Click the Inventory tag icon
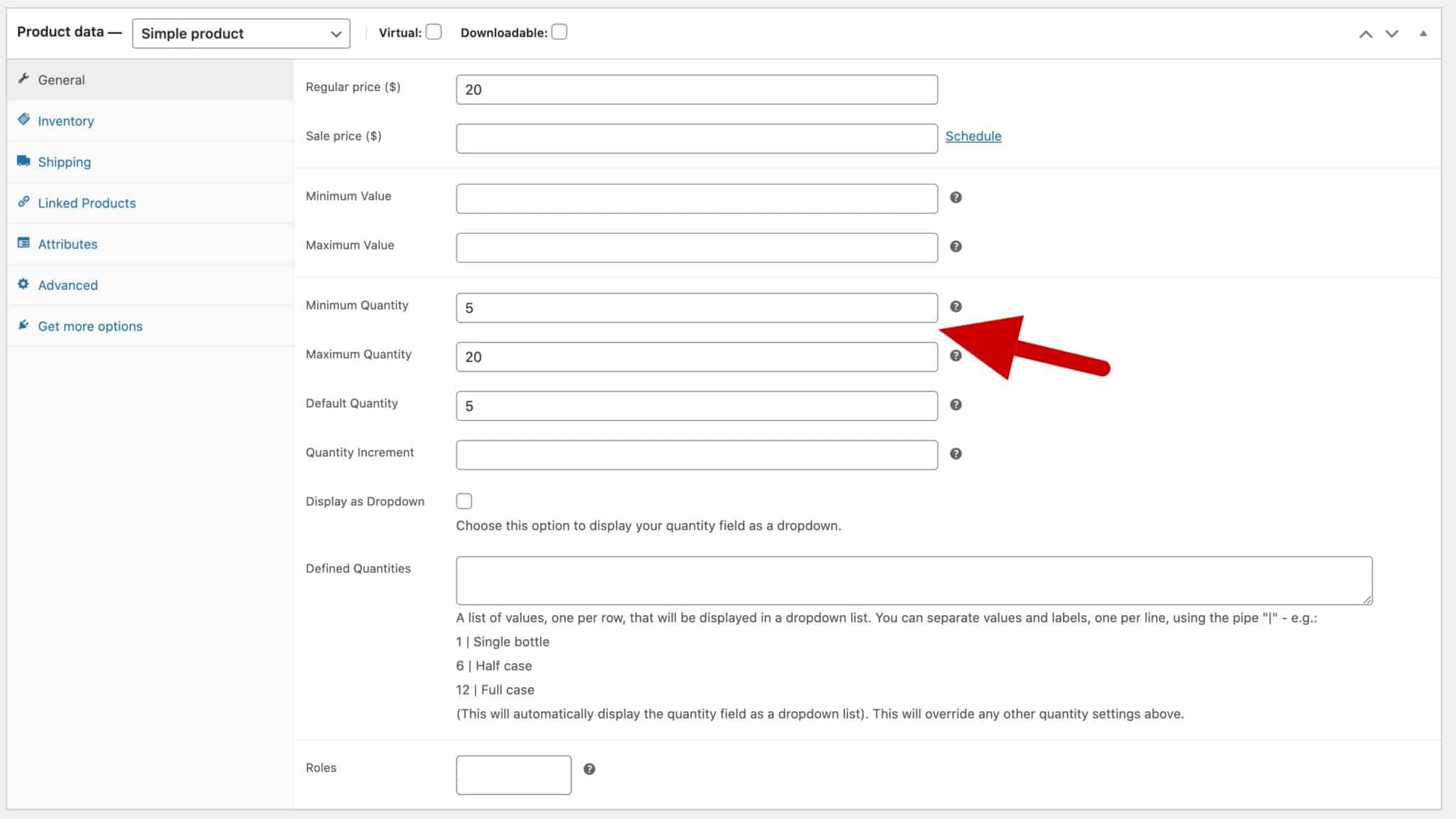The width and height of the screenshot is (1456, 819). [x=25, y=118]
